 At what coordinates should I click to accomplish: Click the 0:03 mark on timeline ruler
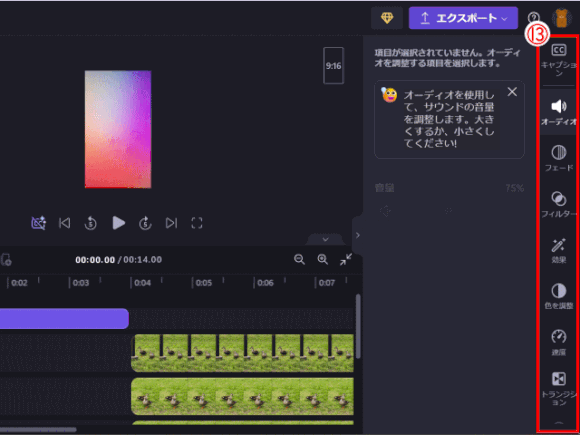coord(81,283)
